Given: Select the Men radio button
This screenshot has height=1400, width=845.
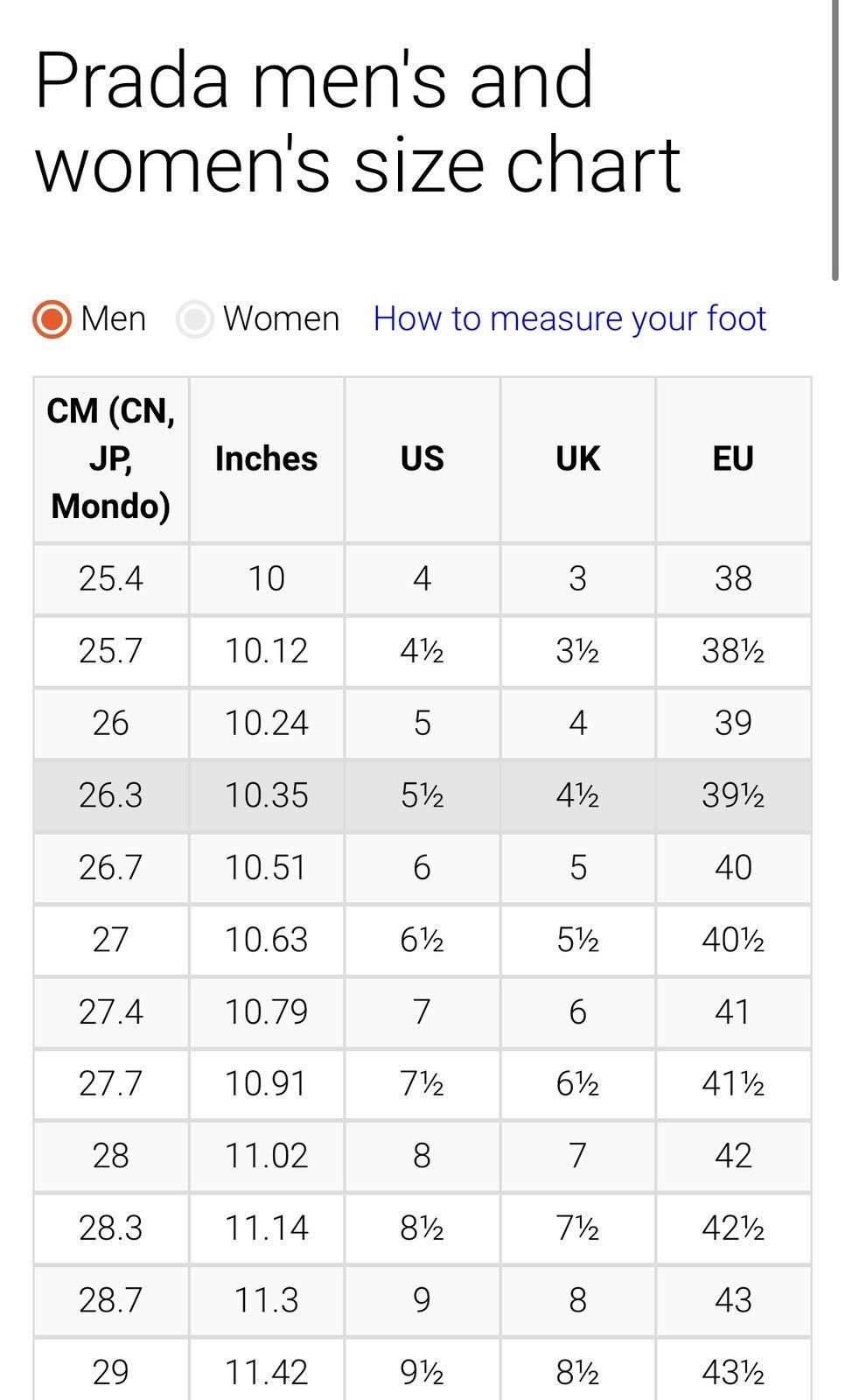Looking at the screenshot, I should [x=52, y=319].
